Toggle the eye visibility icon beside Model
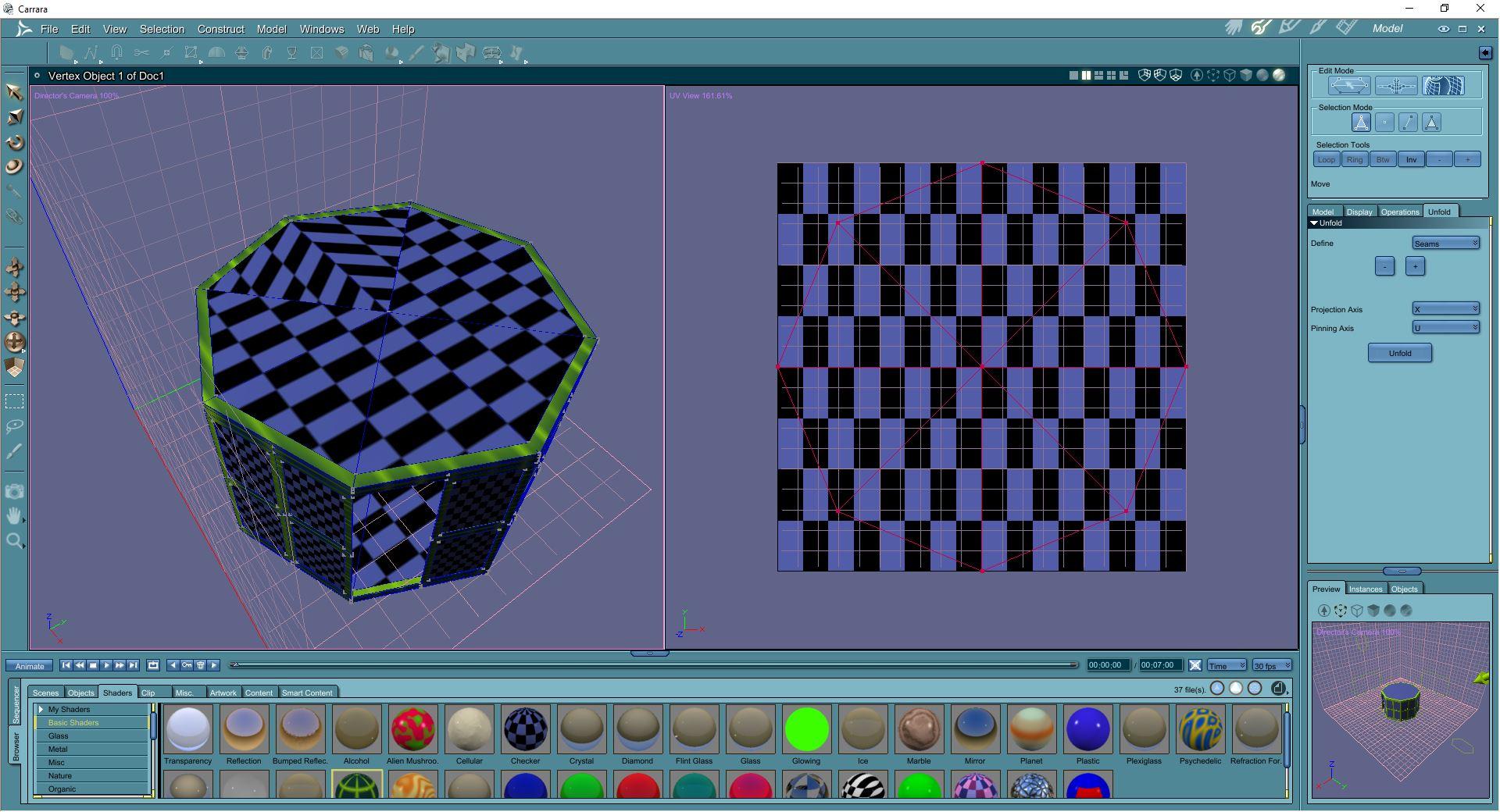 click(1443, 29)
